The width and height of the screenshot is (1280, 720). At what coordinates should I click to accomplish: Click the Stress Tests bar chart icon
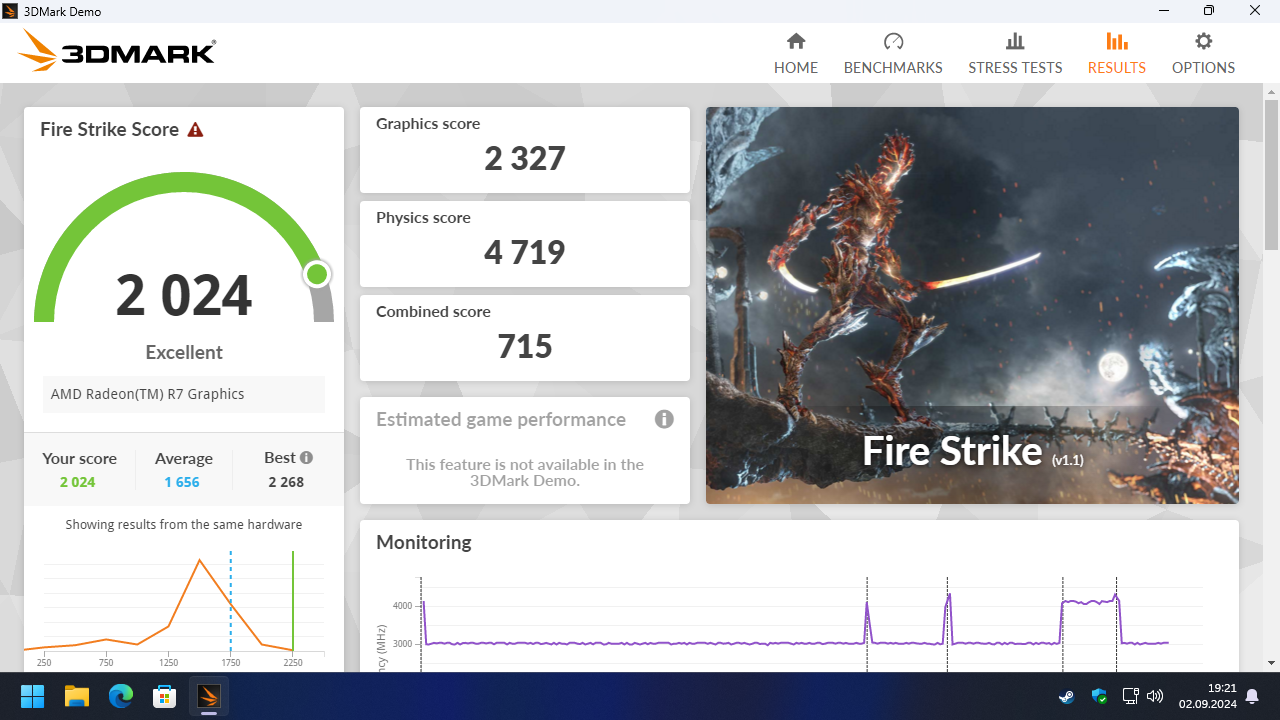[x=1015, y=41]
